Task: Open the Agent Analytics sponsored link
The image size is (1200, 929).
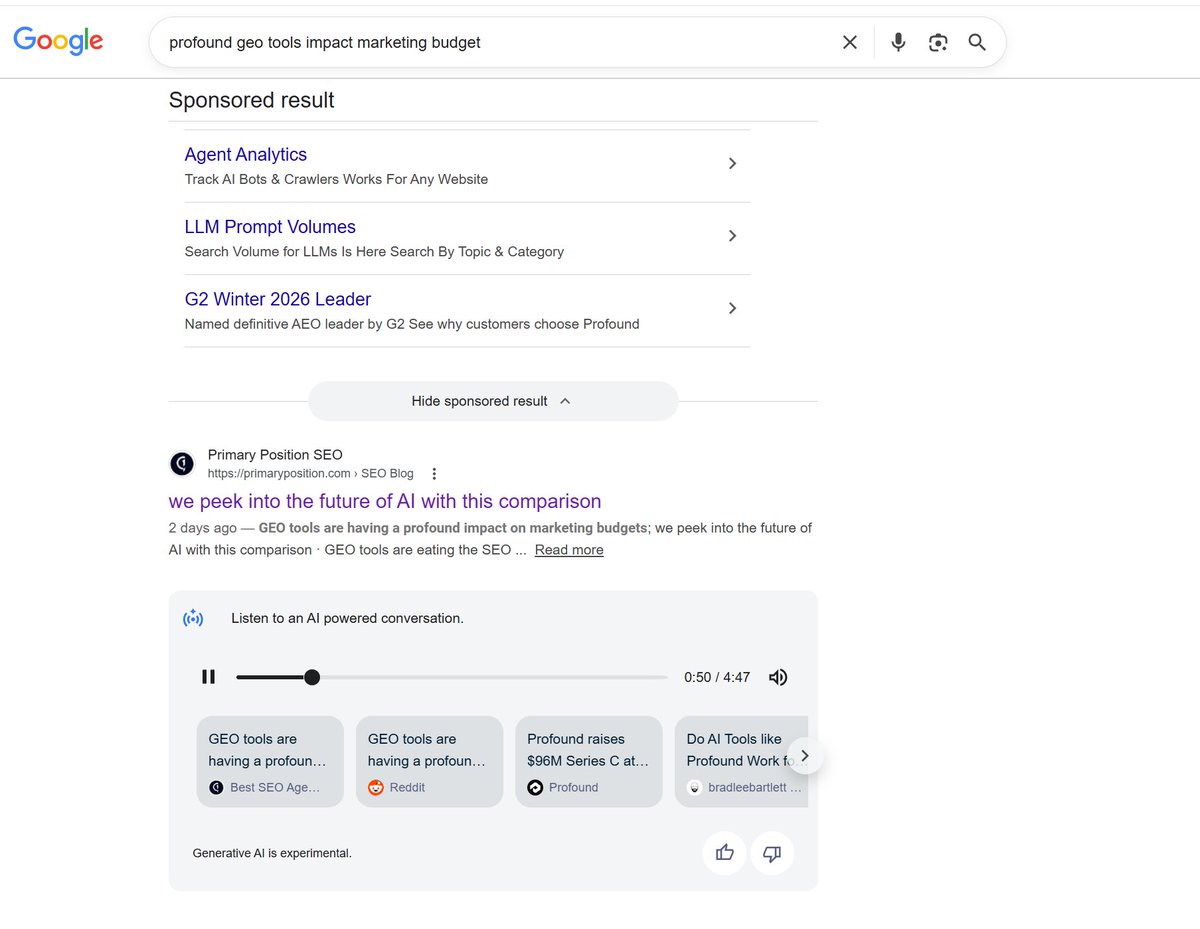Action: (x=246, y=154)
